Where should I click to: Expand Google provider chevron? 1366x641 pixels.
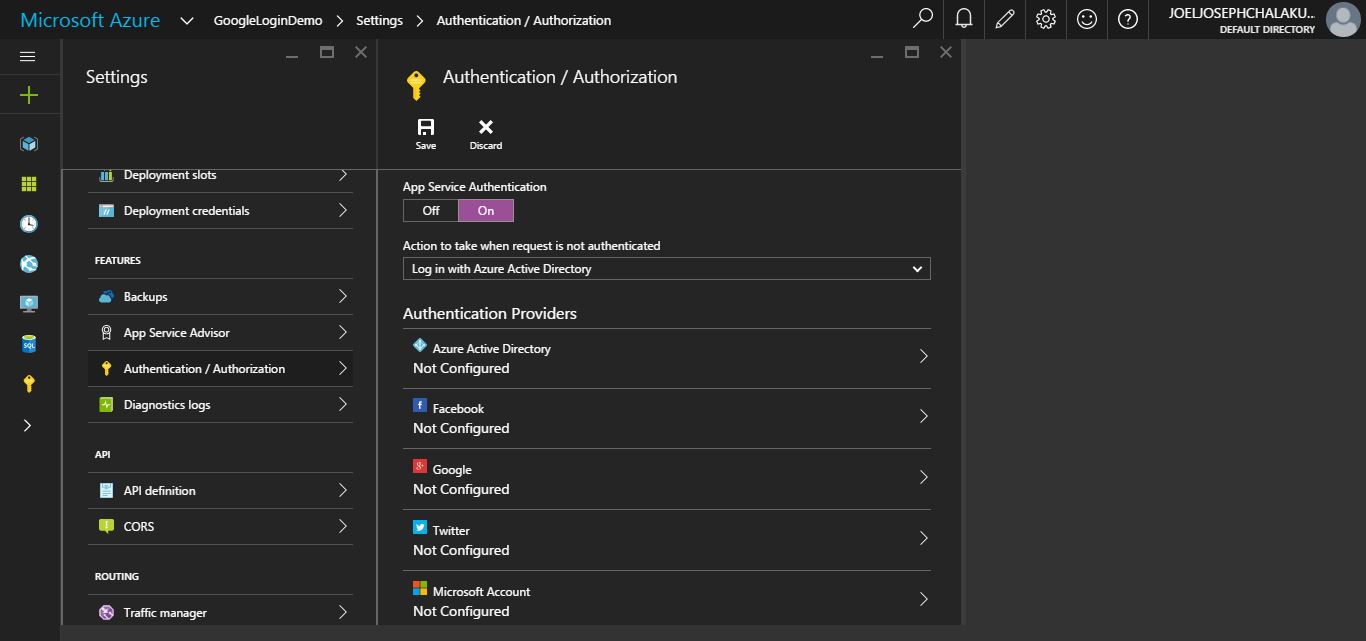coord(923,477)
